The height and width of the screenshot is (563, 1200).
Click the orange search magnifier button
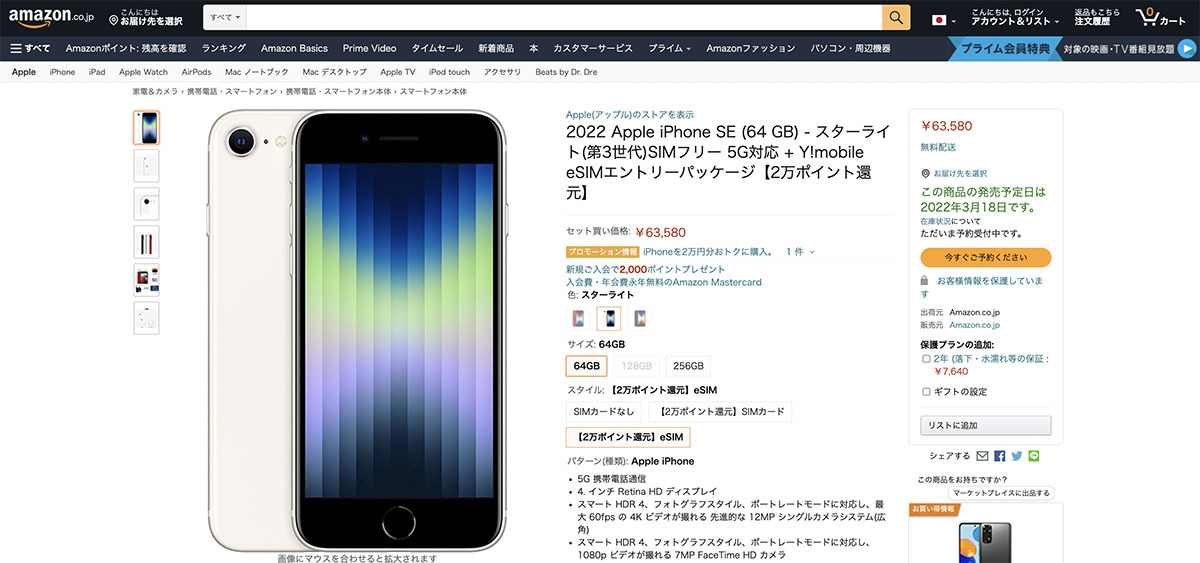(896, 17)
